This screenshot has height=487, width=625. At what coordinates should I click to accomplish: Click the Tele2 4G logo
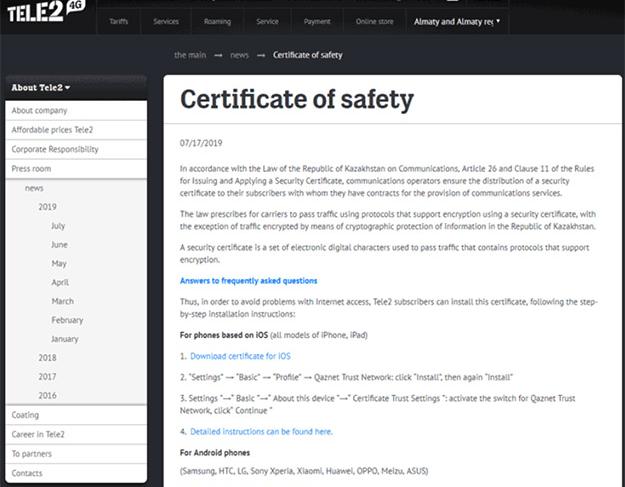(x=46, y=11)
